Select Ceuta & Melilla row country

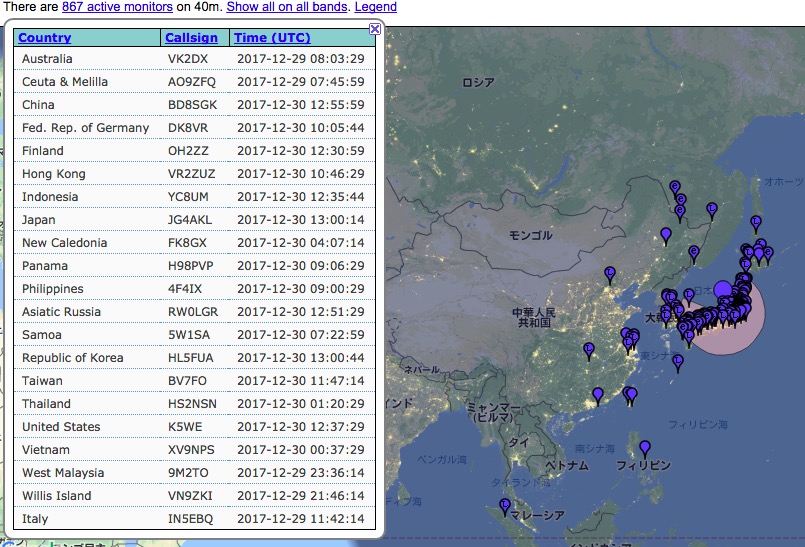pos(65,82)
